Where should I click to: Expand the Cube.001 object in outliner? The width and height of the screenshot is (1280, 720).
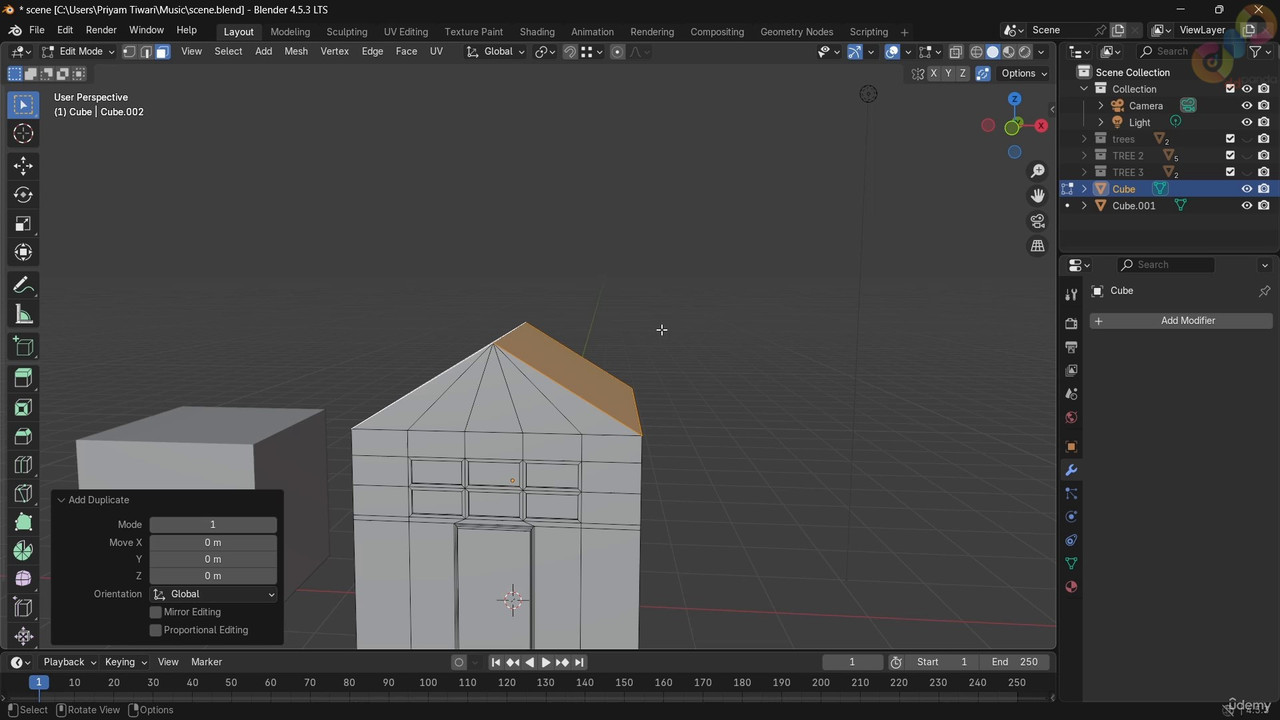tap(1084, 206)
